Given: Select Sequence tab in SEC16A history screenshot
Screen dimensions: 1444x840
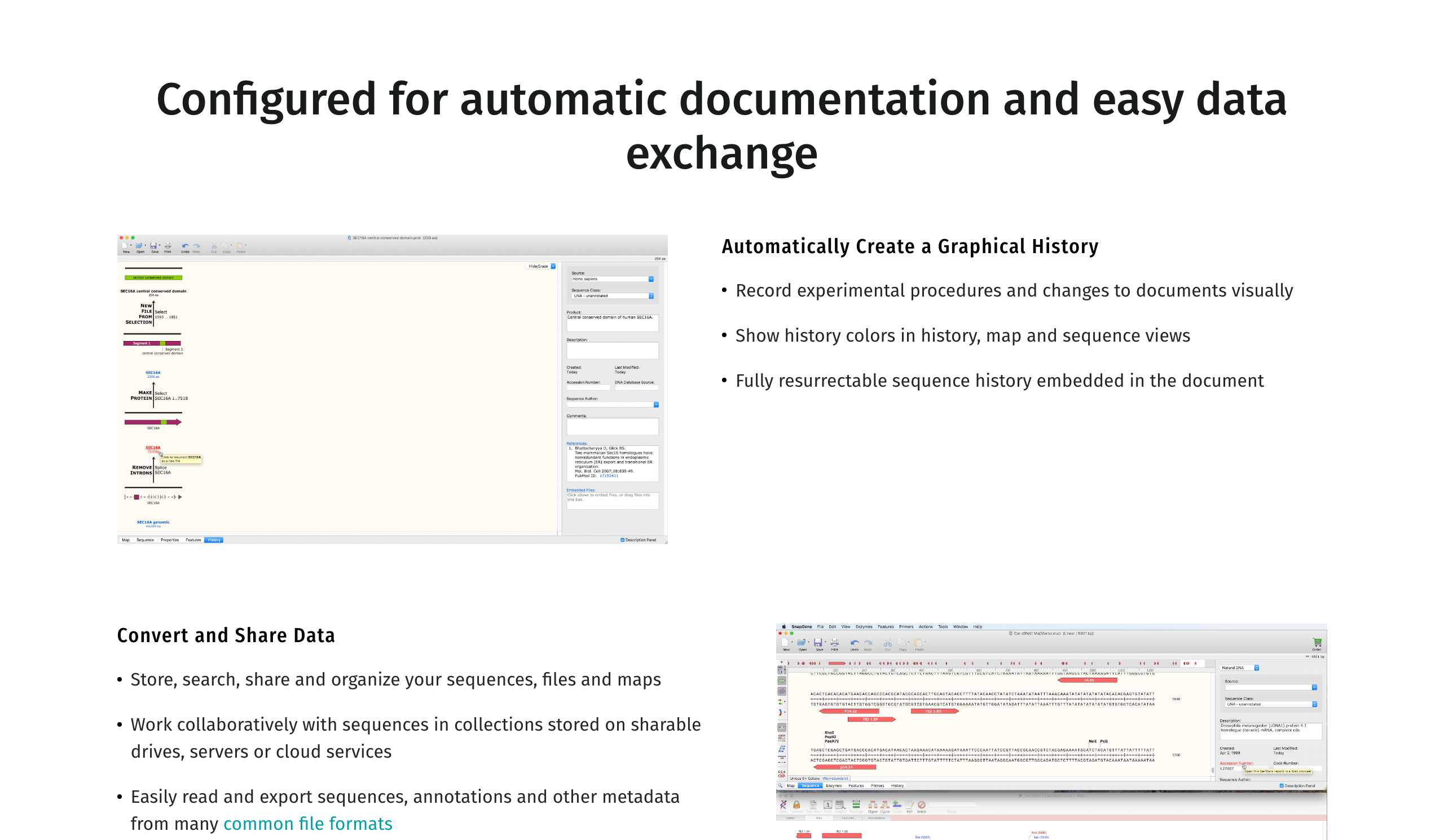Looking at the screenshot, I should (x=145, y=540).
